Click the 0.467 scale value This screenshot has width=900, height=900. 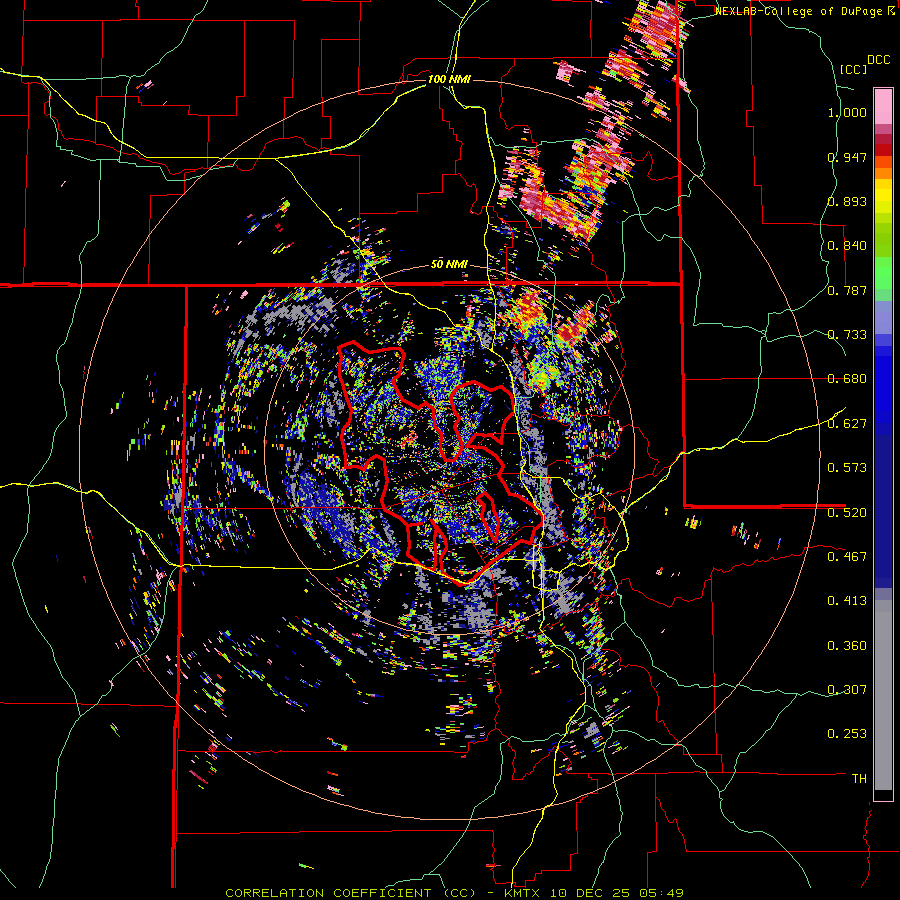pyautogui.click(x=847, y=556)
